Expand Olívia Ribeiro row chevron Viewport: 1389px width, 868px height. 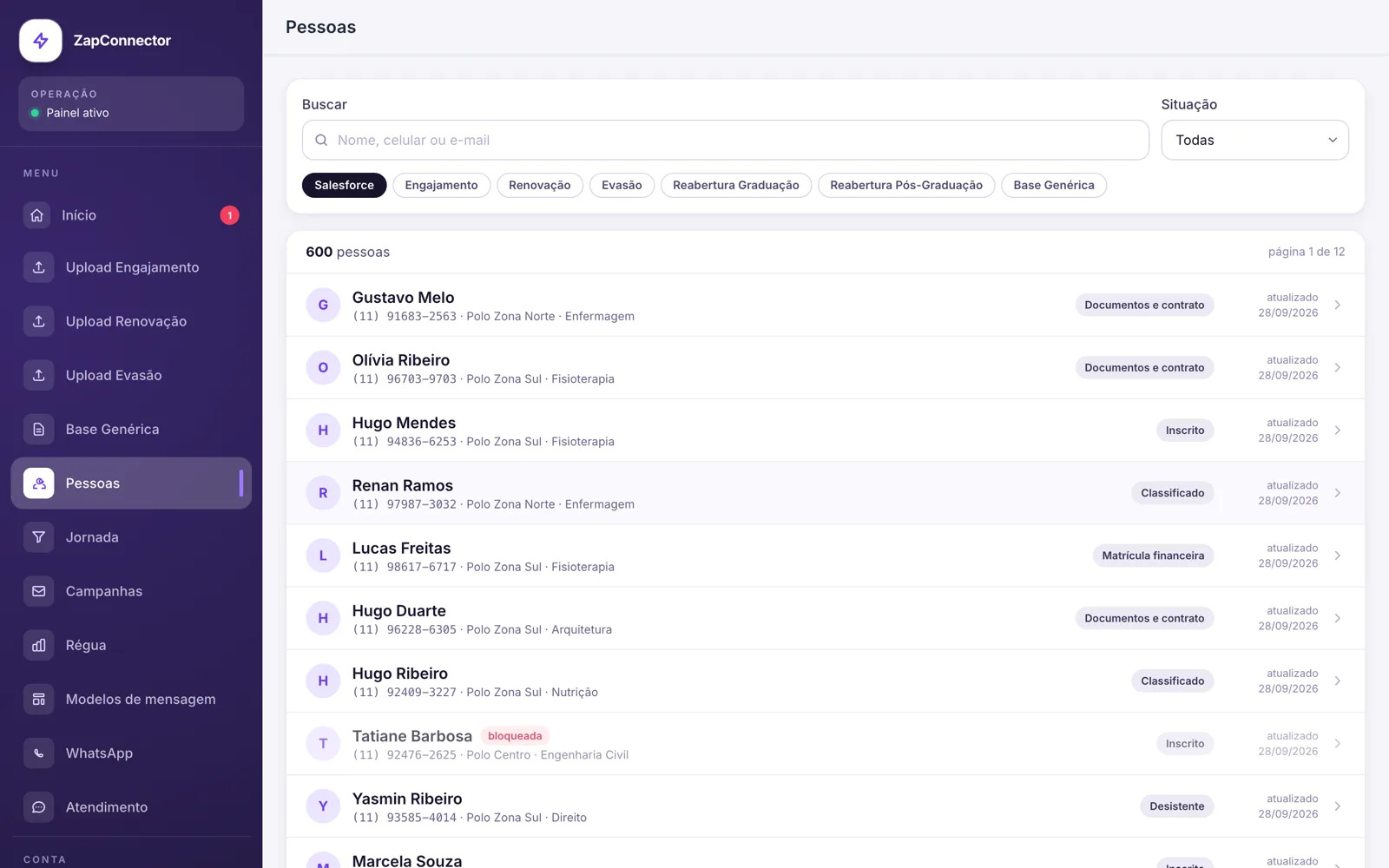click(x=1338, y=367)
